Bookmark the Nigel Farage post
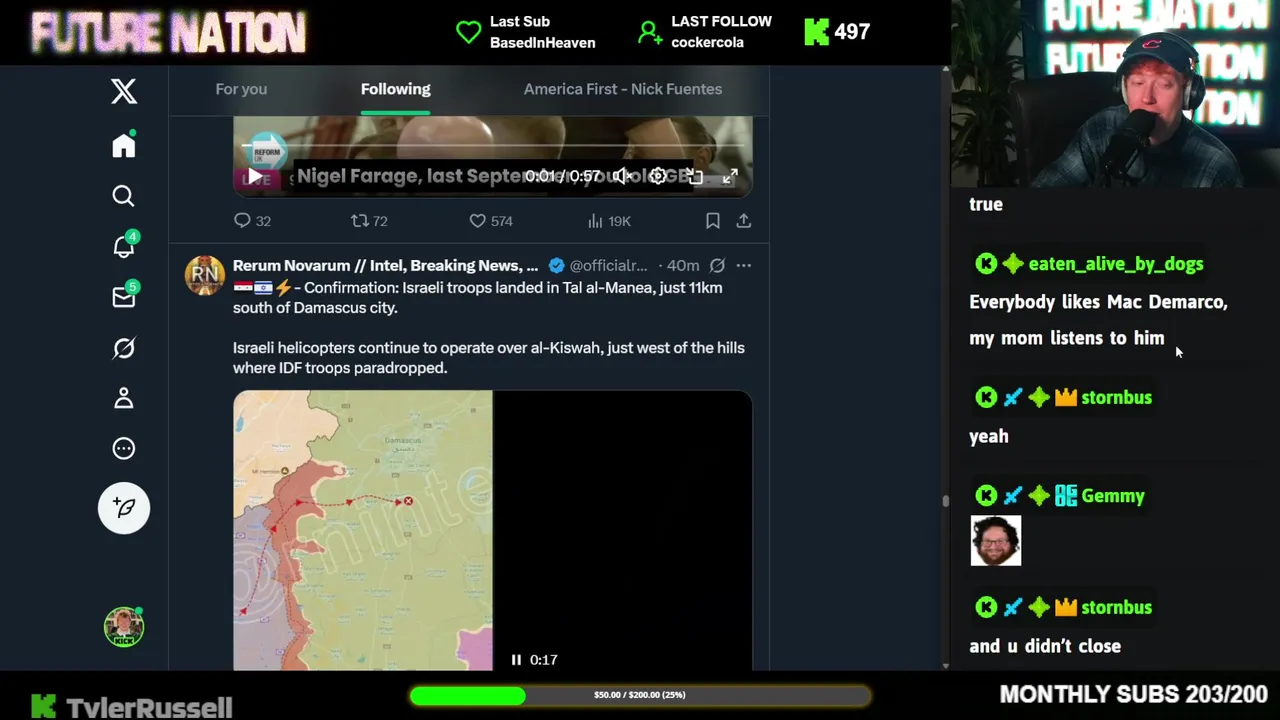This screenshot has height=720, width=1280. (713, 221)
